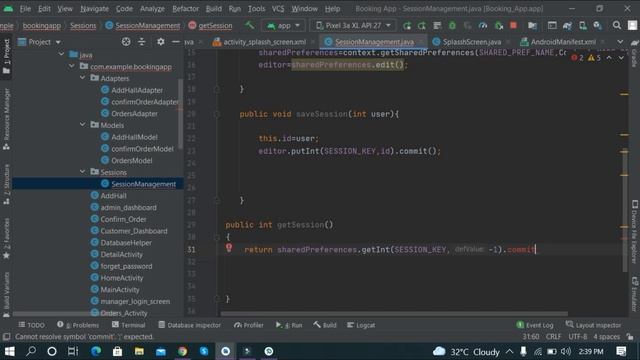Click the Run app icon in toolbar

pos(407,26)
